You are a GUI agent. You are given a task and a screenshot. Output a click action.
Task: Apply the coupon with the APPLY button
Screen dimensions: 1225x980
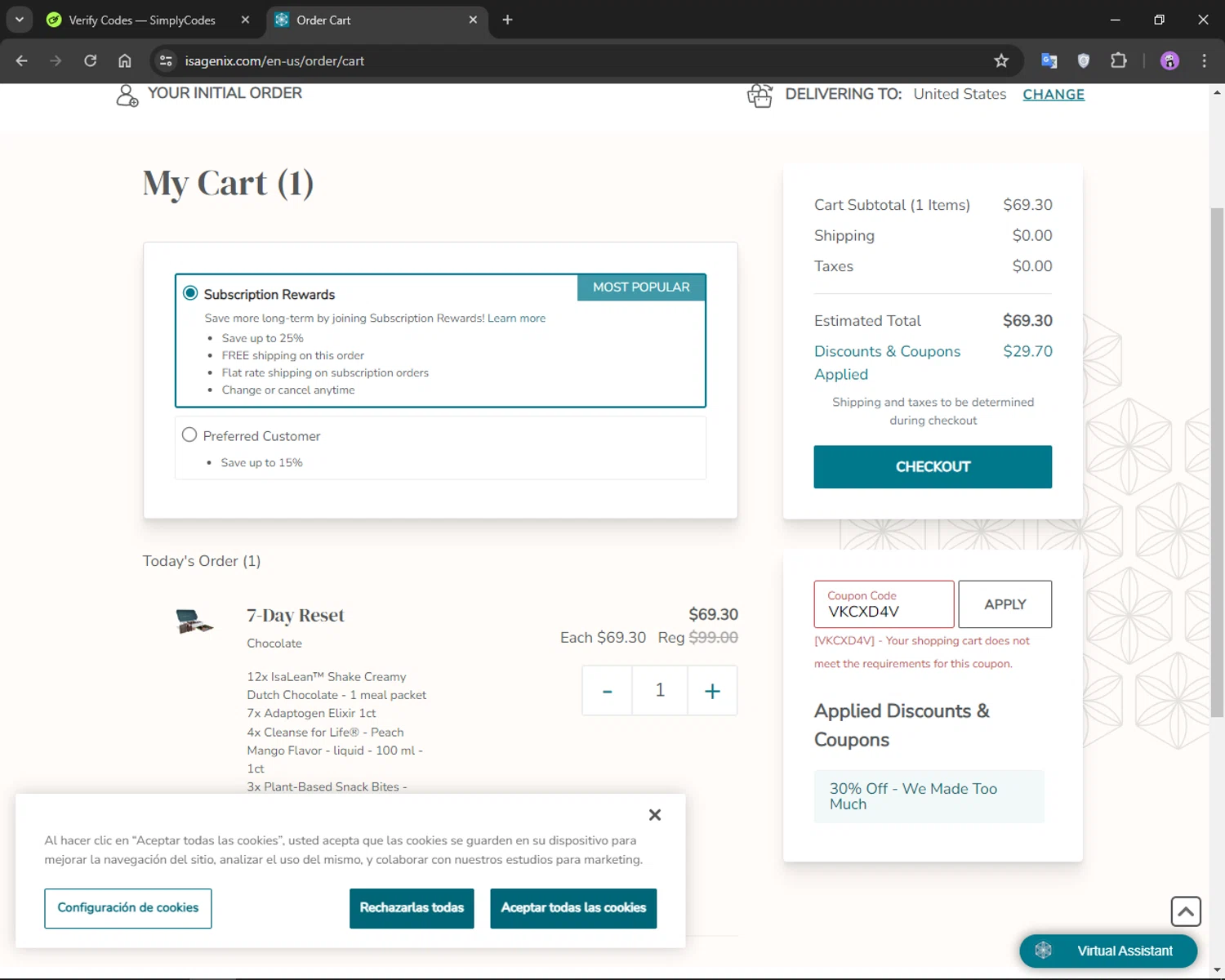pyautogui.click(x=1004, y=604)
